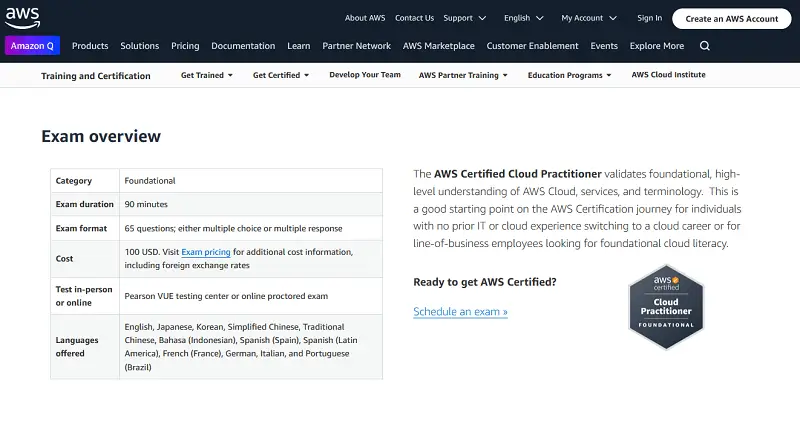
Task: Click the Exam pricing link
Action: (x=206, y=252)
